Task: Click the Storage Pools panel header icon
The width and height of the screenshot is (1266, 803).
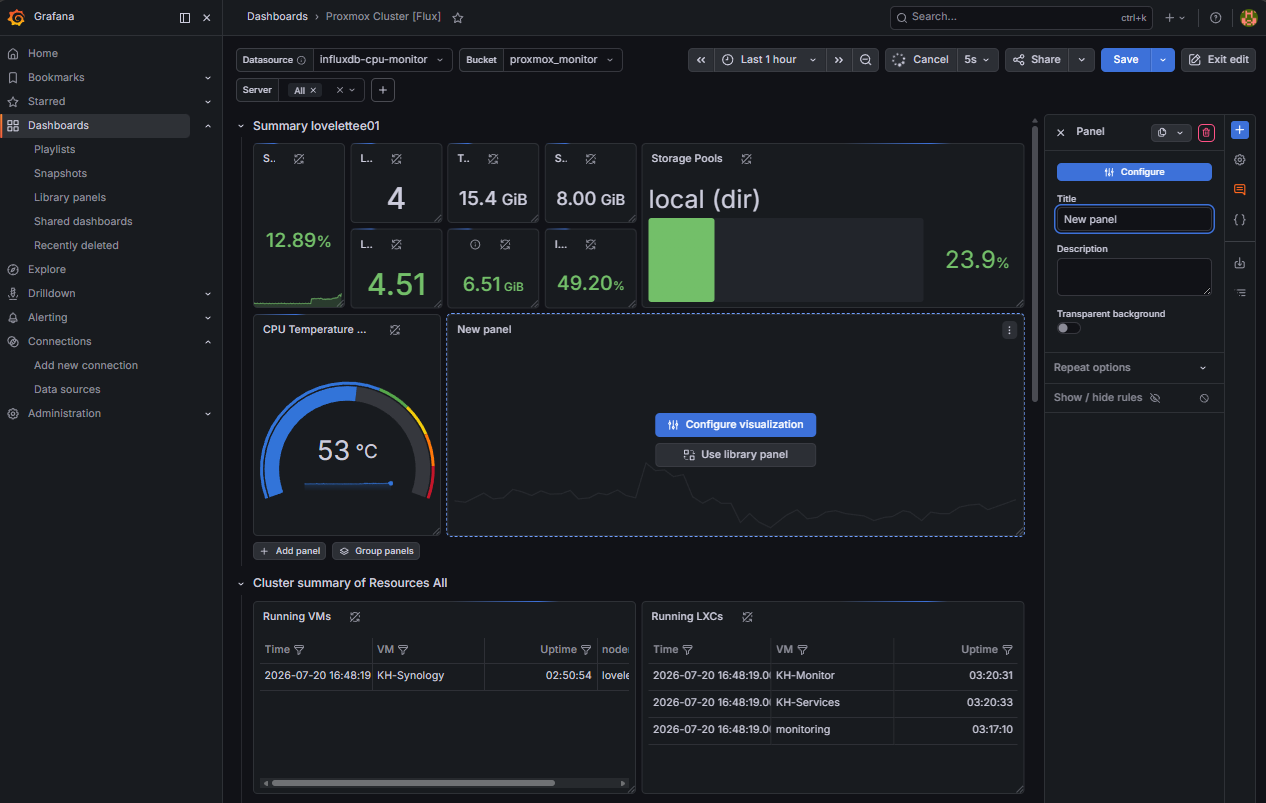Action: 746,159
